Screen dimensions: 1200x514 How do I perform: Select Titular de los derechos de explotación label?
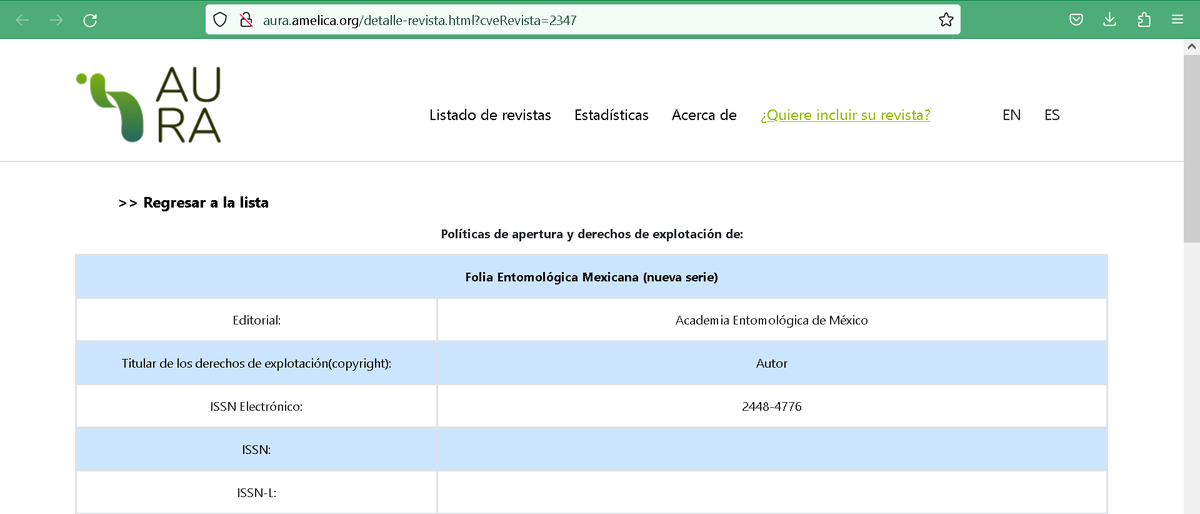click(256, 364)
